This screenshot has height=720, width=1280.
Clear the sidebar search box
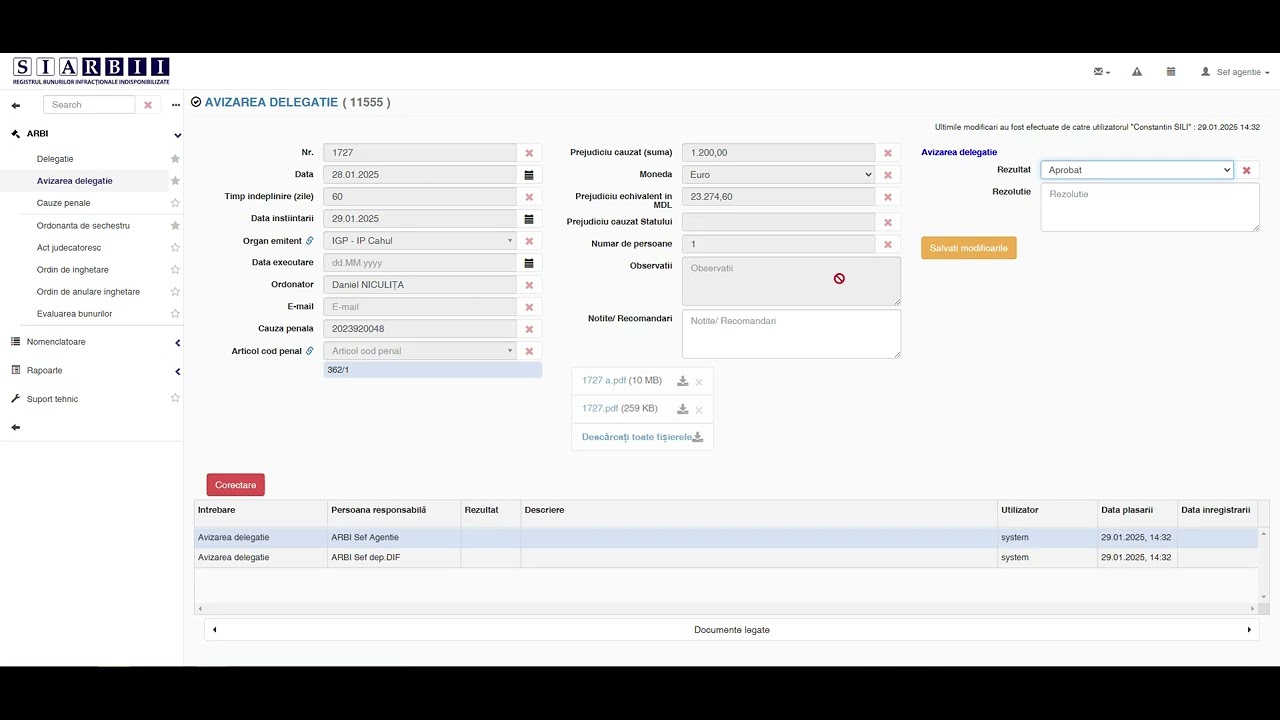(148, 105)
